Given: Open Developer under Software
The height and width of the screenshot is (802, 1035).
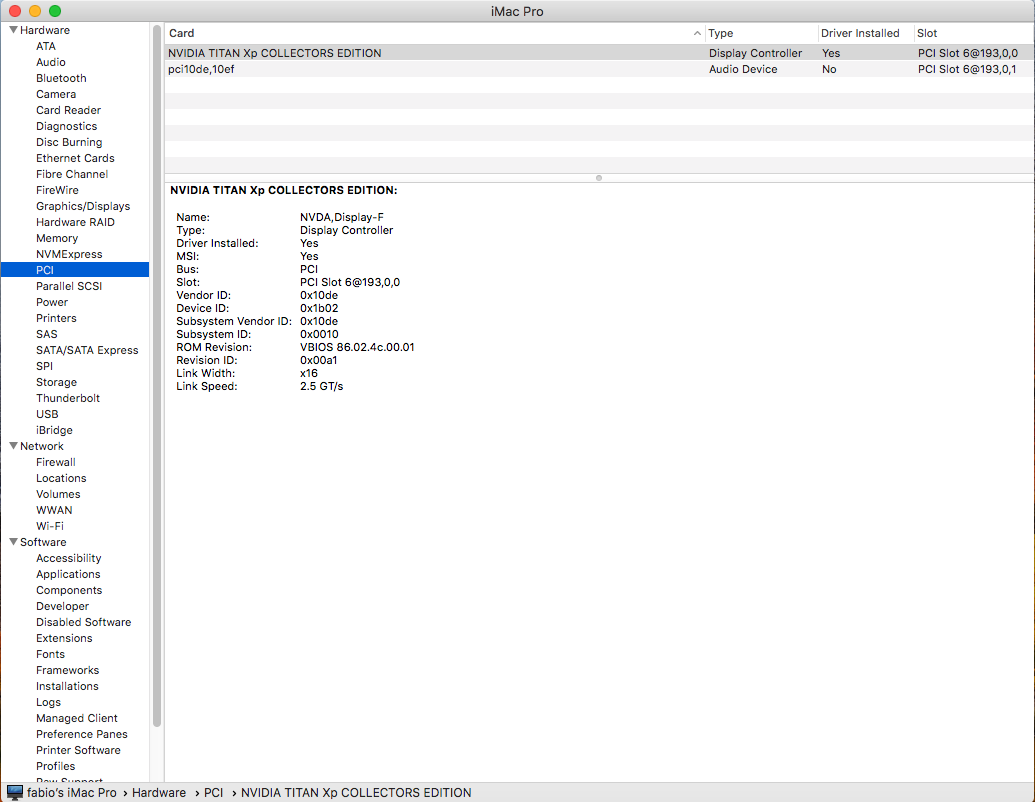Looking at the screenshot, I should click(62, 606).
